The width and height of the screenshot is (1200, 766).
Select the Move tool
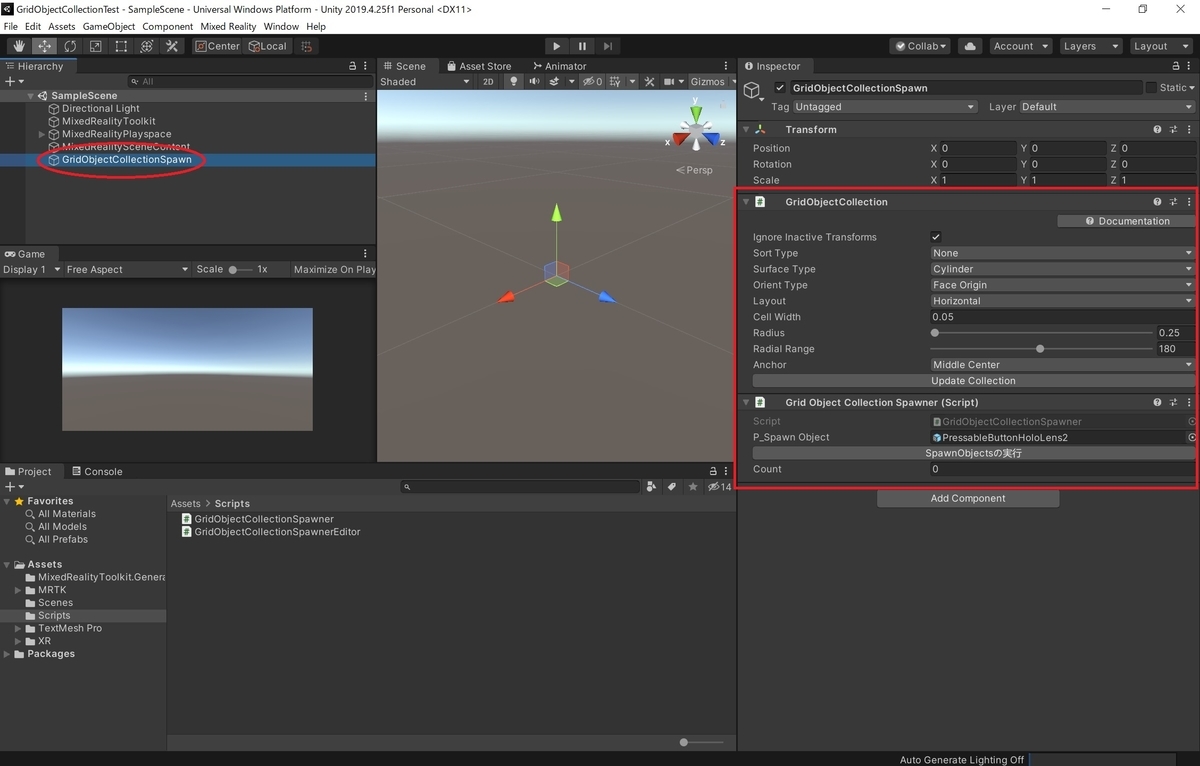tap(45, 46)
